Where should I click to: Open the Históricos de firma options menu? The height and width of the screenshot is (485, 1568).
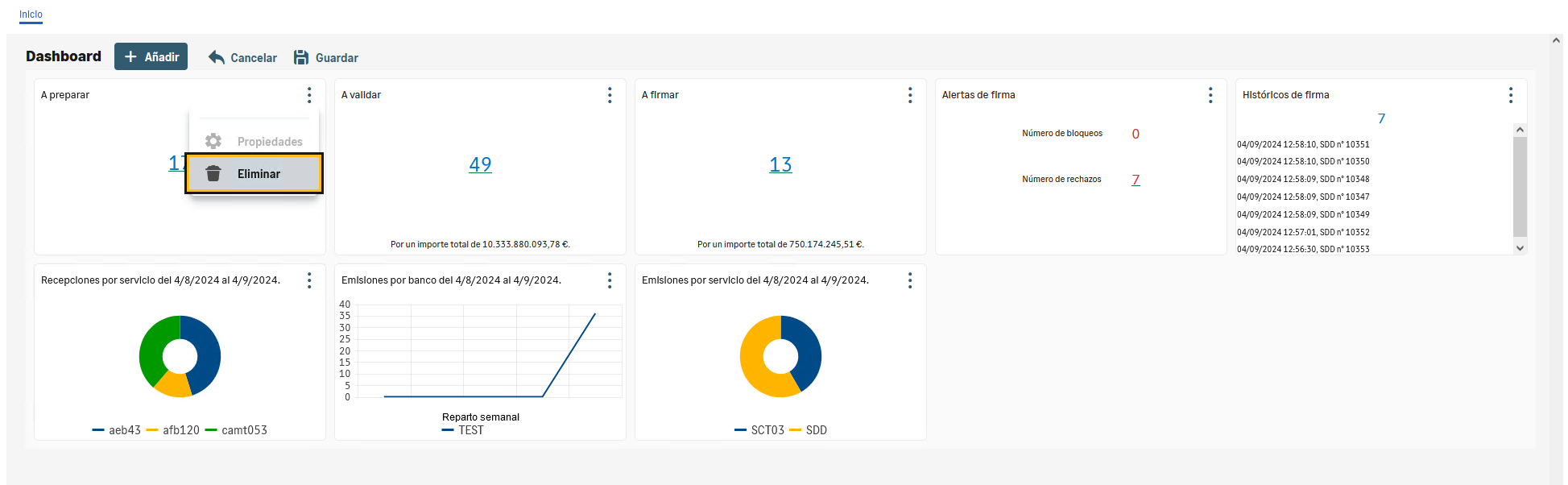tap(1511, 95)
